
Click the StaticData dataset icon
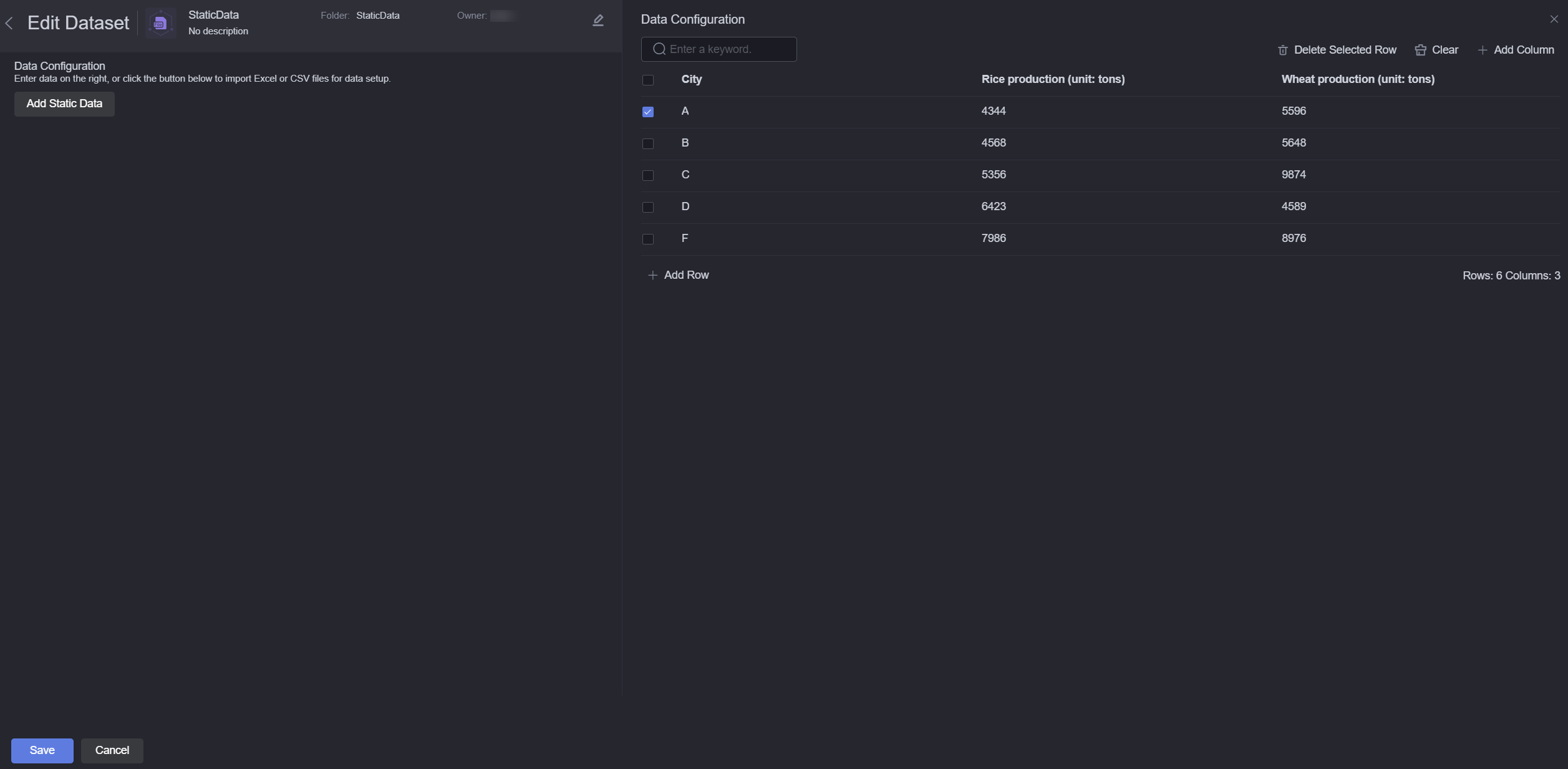click(160, 24)
